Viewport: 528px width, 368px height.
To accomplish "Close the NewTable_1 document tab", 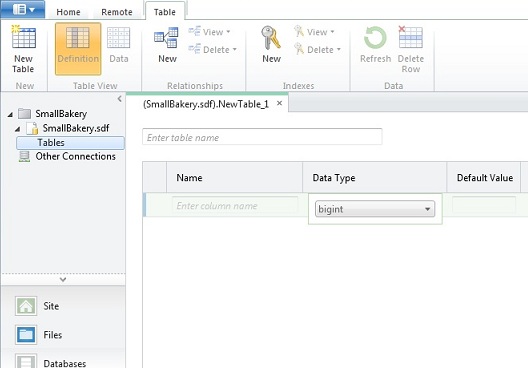I will tap(279, 103).
